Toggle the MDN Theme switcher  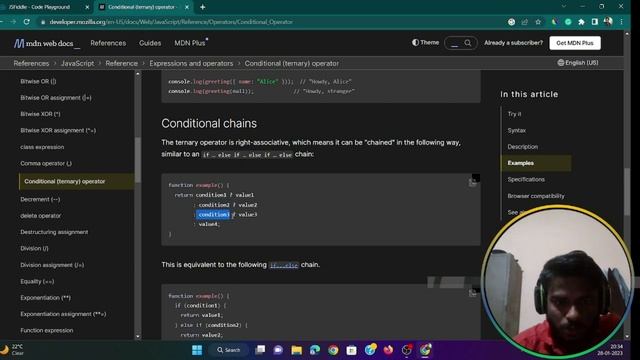pos(425,42)
